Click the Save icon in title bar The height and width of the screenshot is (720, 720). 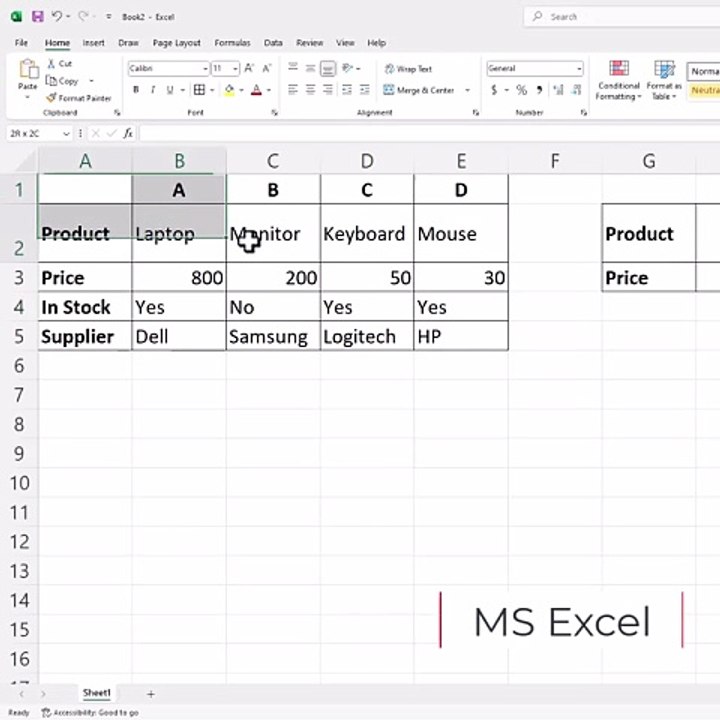pos(37,17)
